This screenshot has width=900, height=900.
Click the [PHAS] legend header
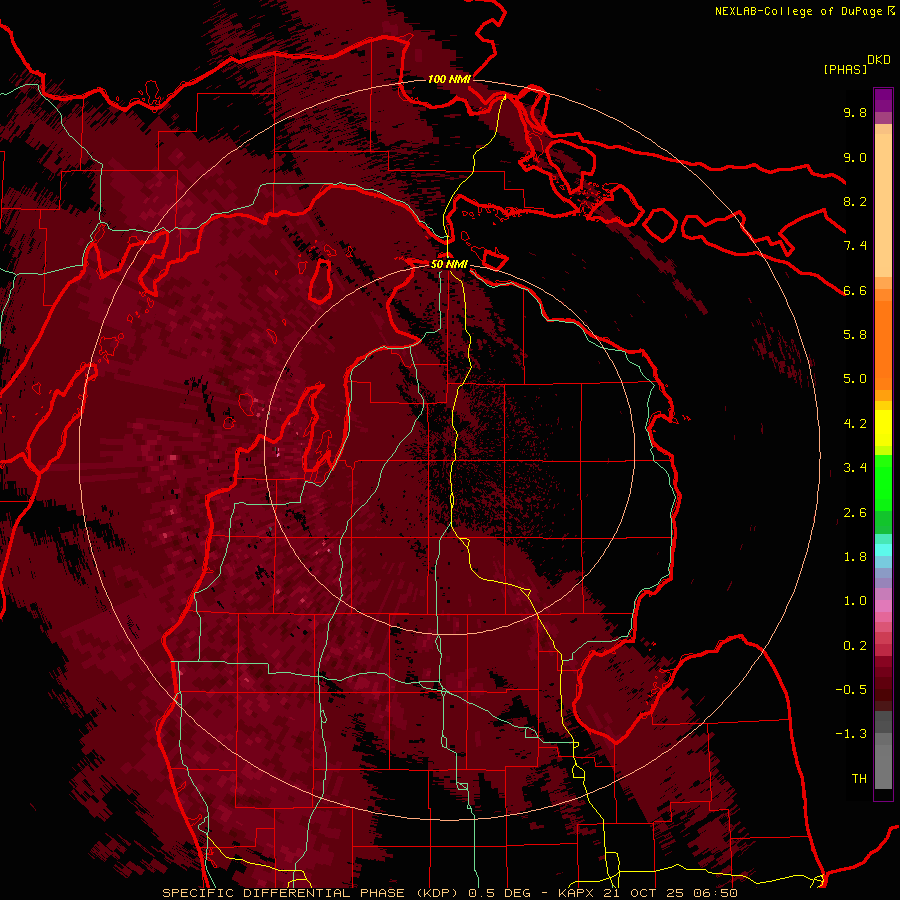tap(845, 70)
